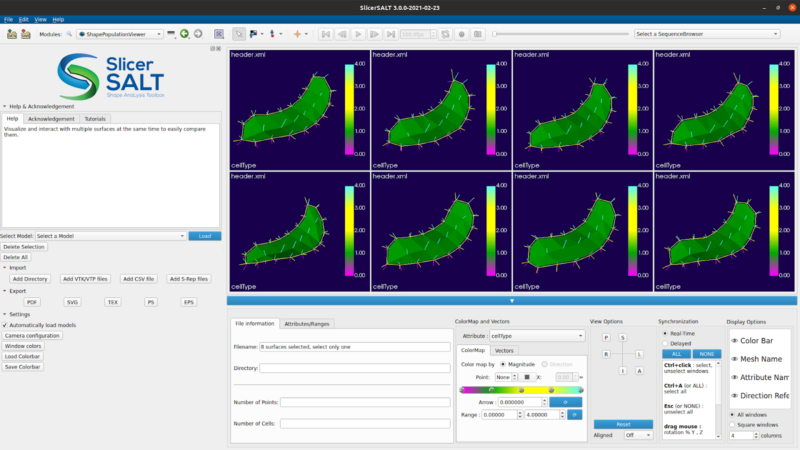Collapse the Export section
This screenshot has width=800, height=450.
(x=3, y=290)
